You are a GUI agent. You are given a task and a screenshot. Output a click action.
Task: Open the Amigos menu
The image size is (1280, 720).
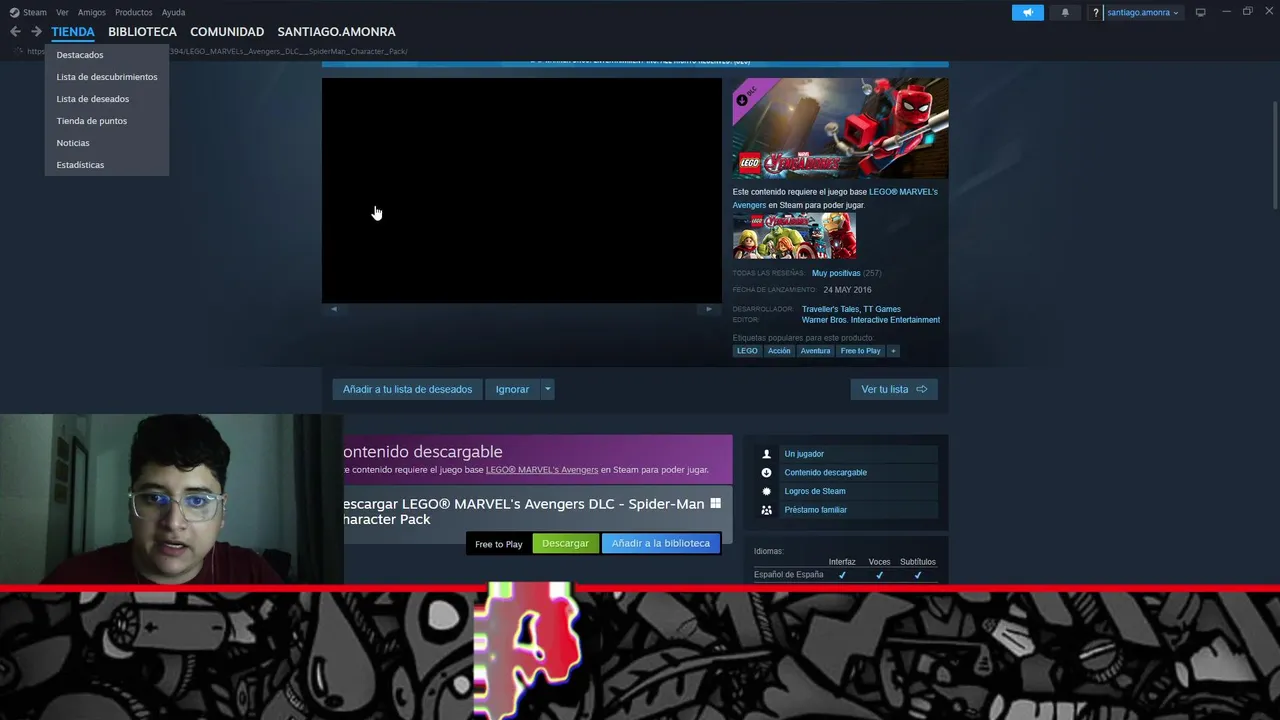[92, 12]
